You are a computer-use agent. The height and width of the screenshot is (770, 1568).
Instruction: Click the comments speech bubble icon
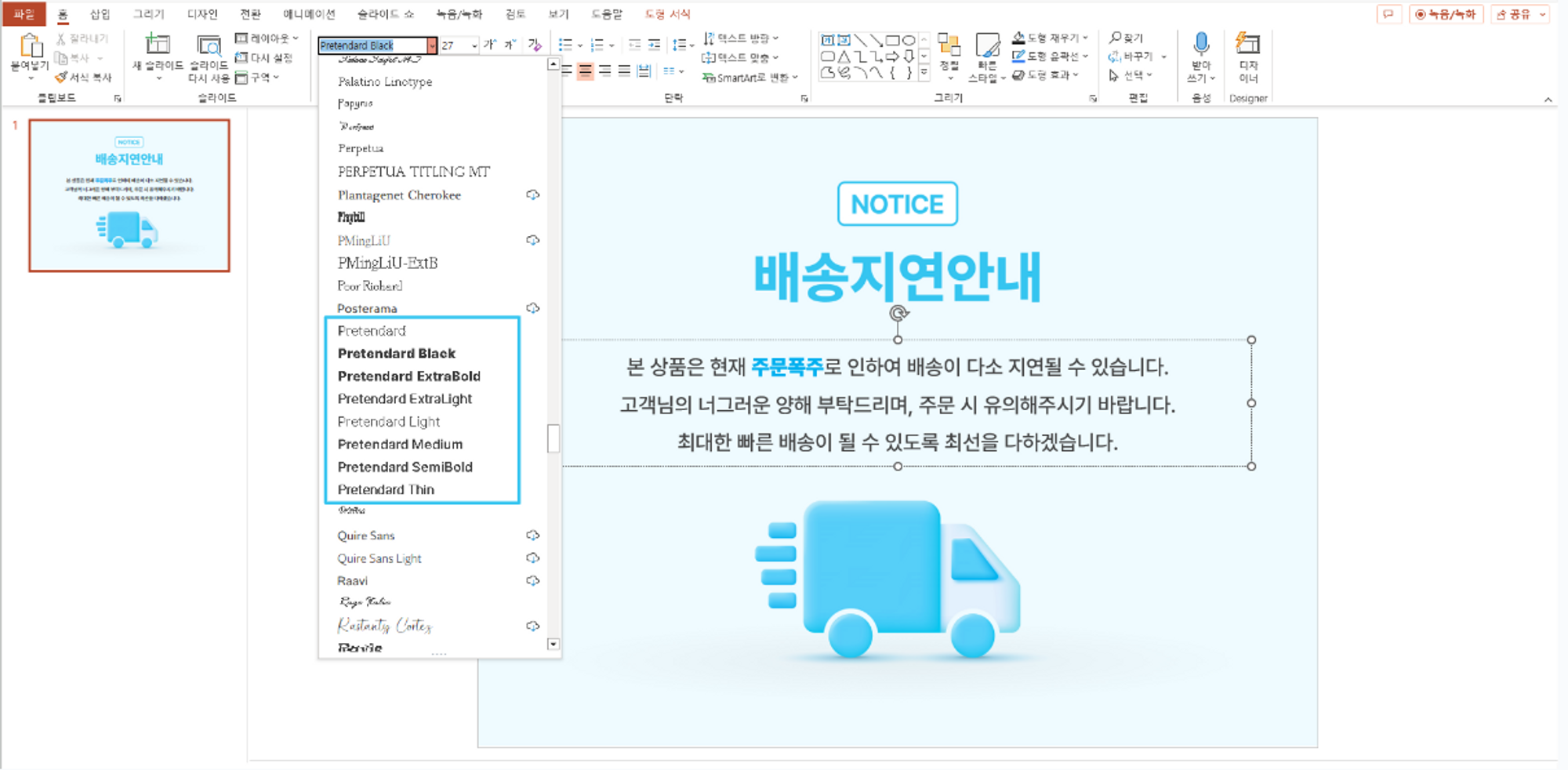coord(1388,14)
